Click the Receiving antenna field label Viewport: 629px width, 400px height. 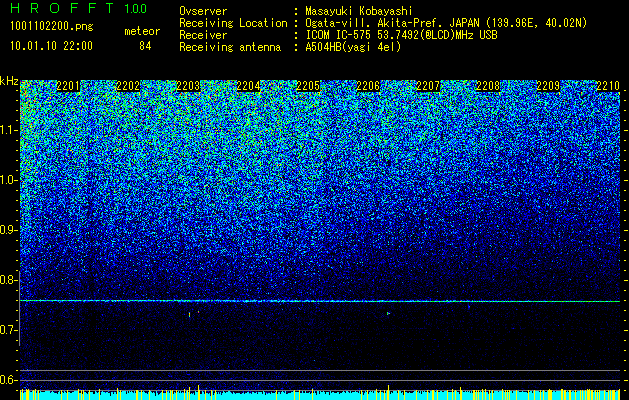point(230,47)
